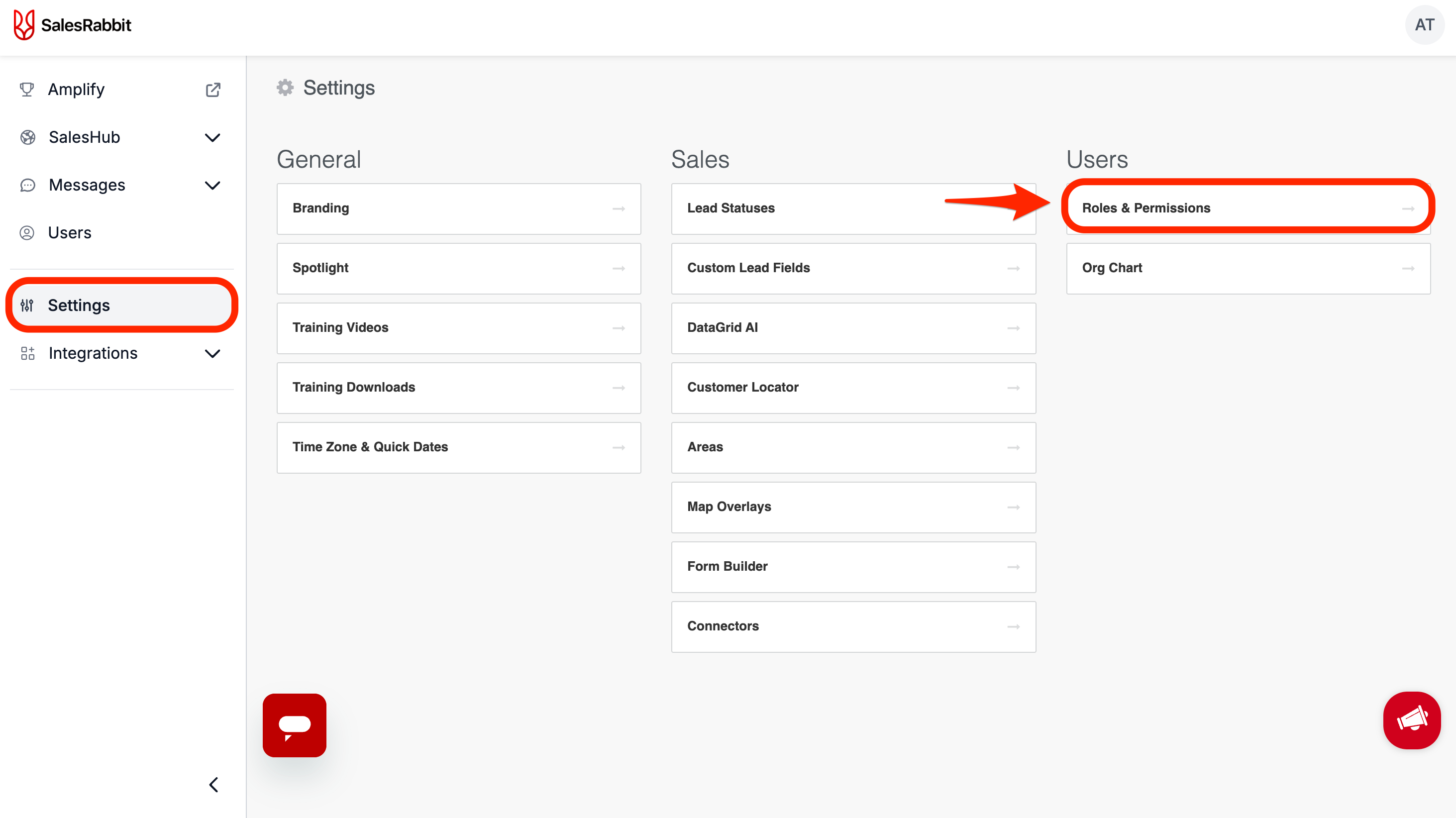Open Time Zone & Quick Dates settings
The height and width of the screenshot is (818, 1456).
(x=458, y=447)
